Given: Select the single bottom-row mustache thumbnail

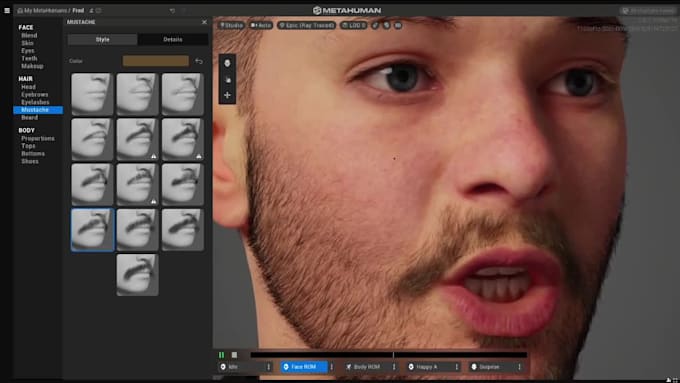Looking at the screenshot, I should pos(137,275).
